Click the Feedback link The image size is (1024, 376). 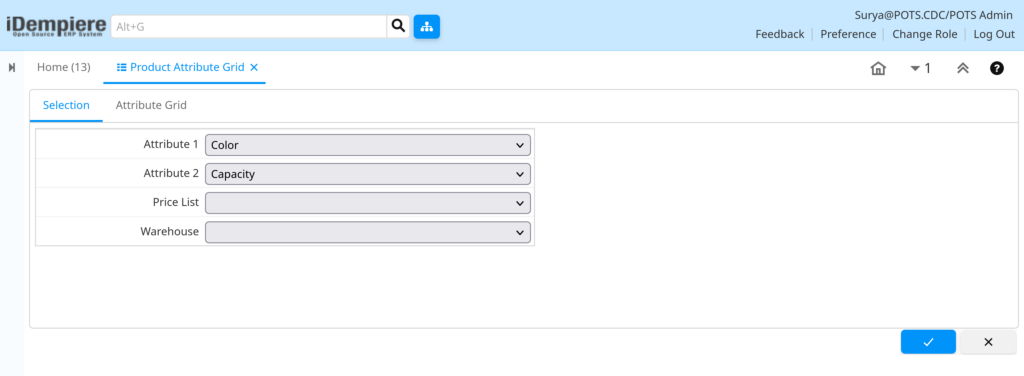780,34
